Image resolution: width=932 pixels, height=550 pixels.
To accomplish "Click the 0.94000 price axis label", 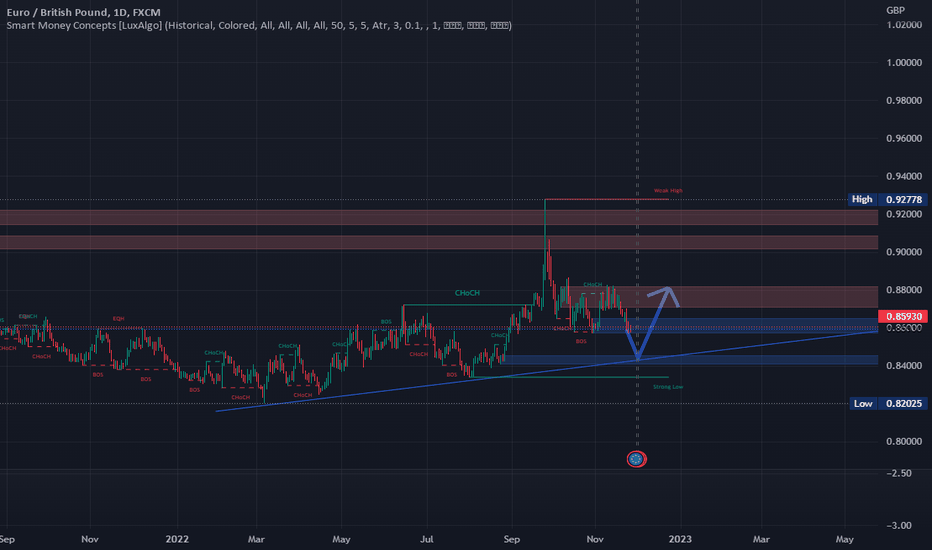I will click(x=903, y=177).
